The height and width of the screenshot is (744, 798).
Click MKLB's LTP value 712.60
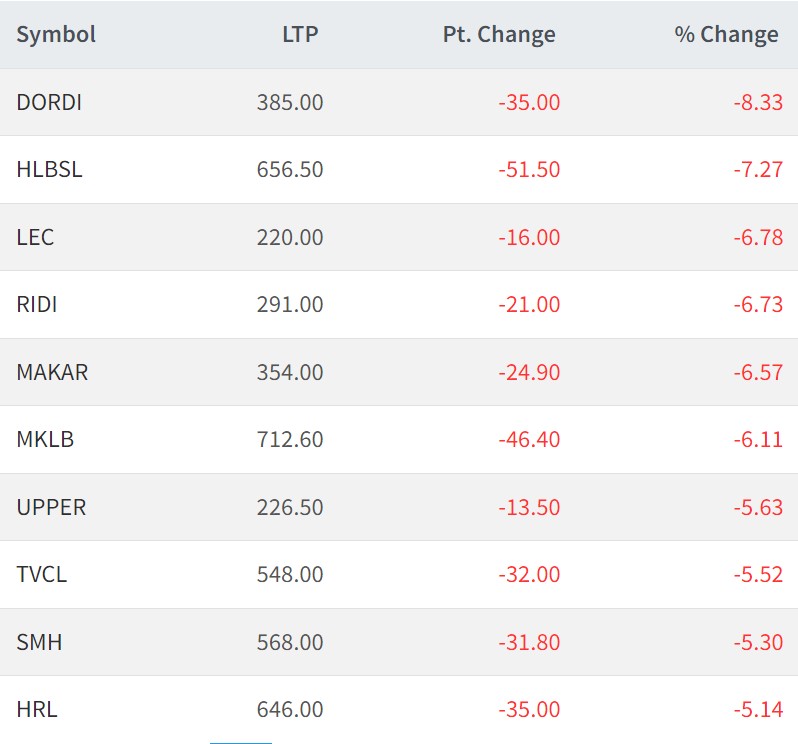coord(290,440)
